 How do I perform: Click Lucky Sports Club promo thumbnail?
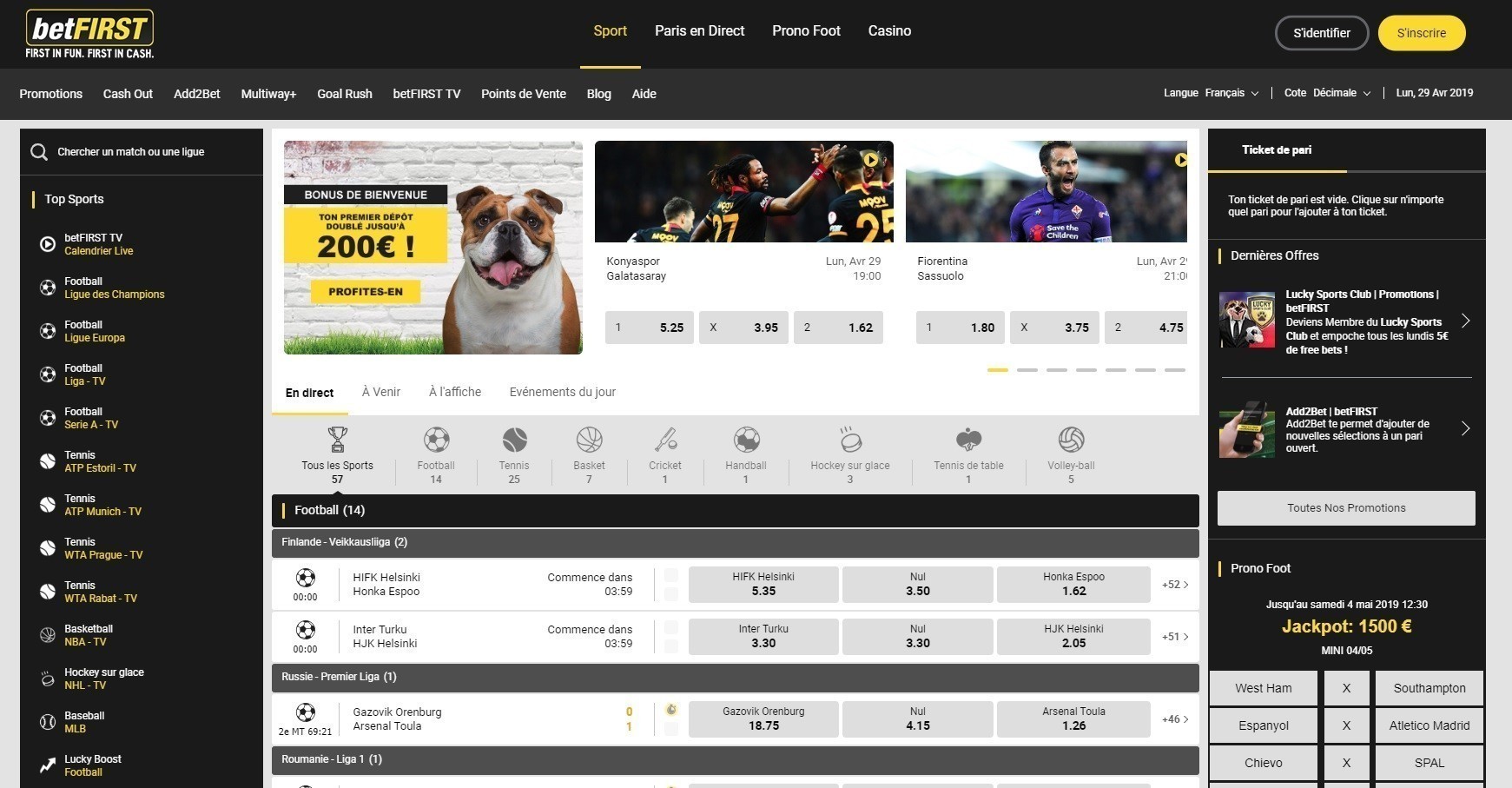(1247, 321)
